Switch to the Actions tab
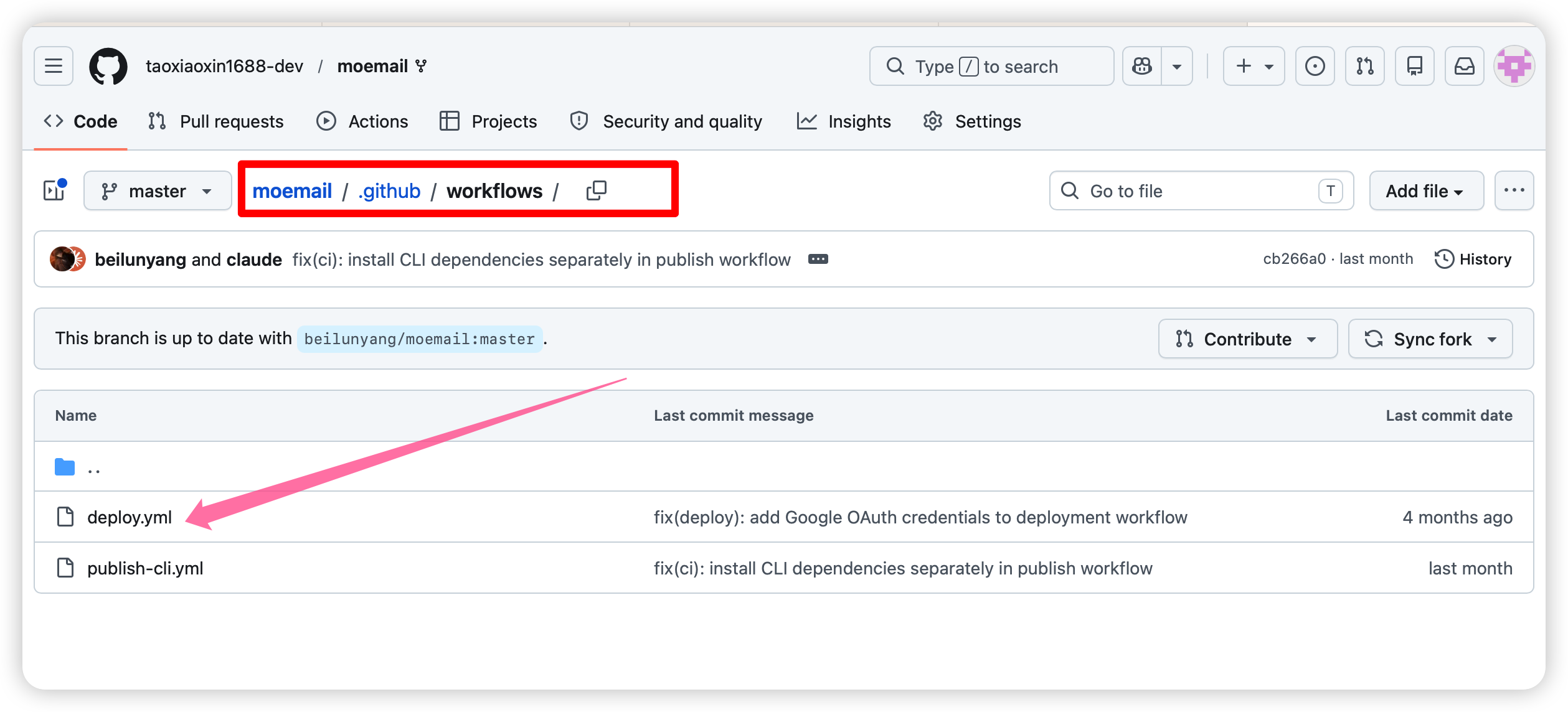This screenshot has height=712, width=1568. coord(362,121)
